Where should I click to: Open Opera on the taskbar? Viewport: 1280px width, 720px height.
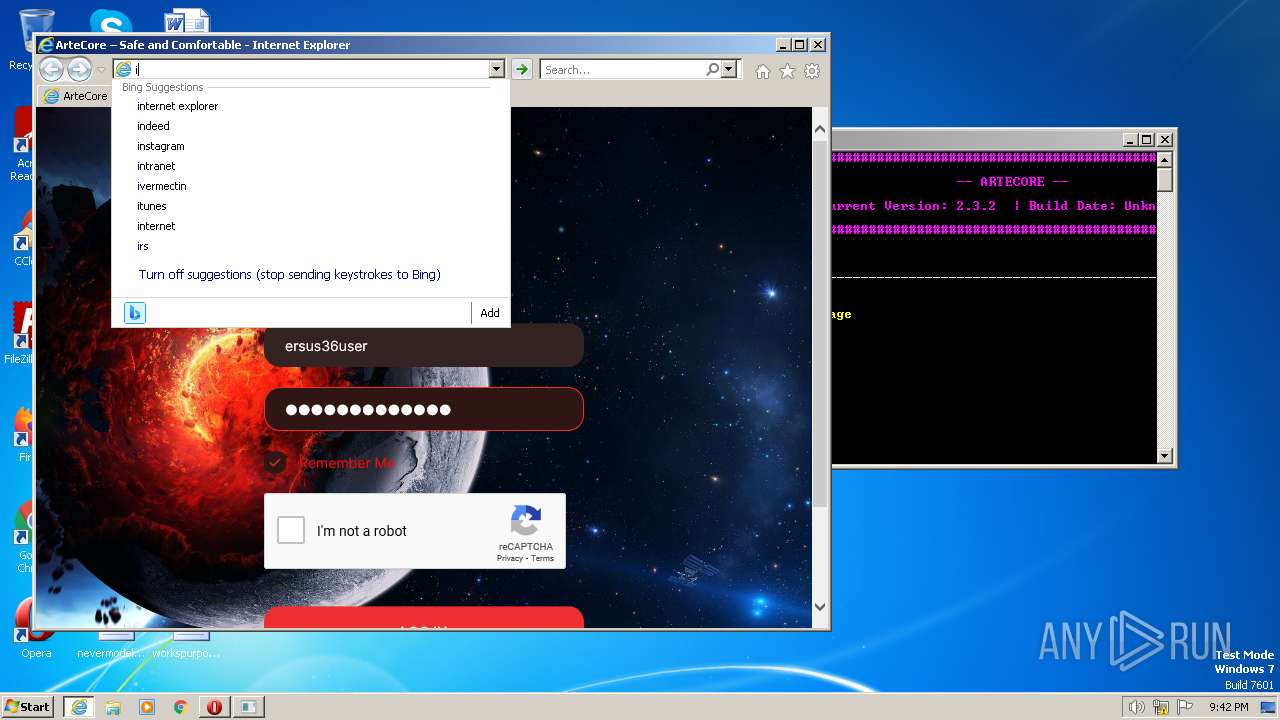[x=214, y=707]
